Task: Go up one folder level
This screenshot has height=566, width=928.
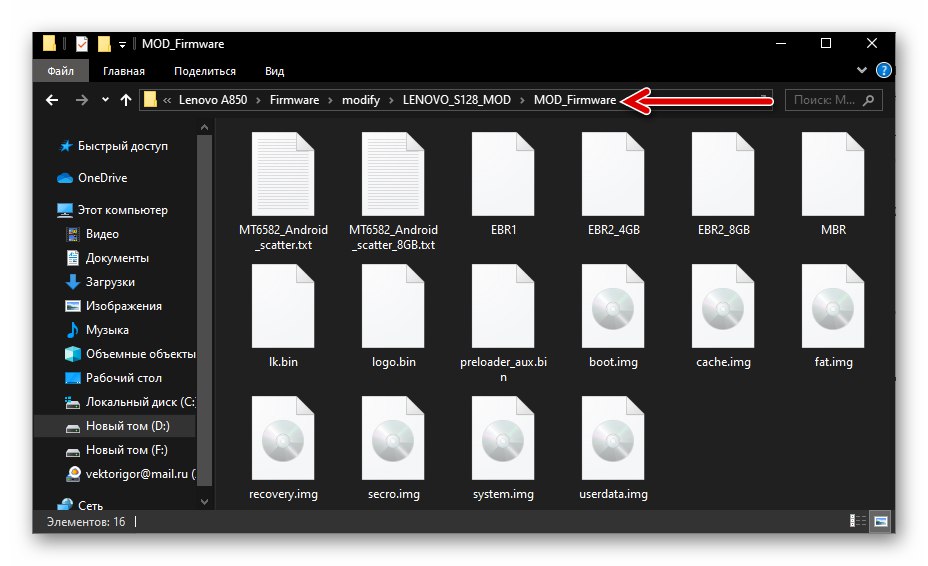Action: click(125, 100)
